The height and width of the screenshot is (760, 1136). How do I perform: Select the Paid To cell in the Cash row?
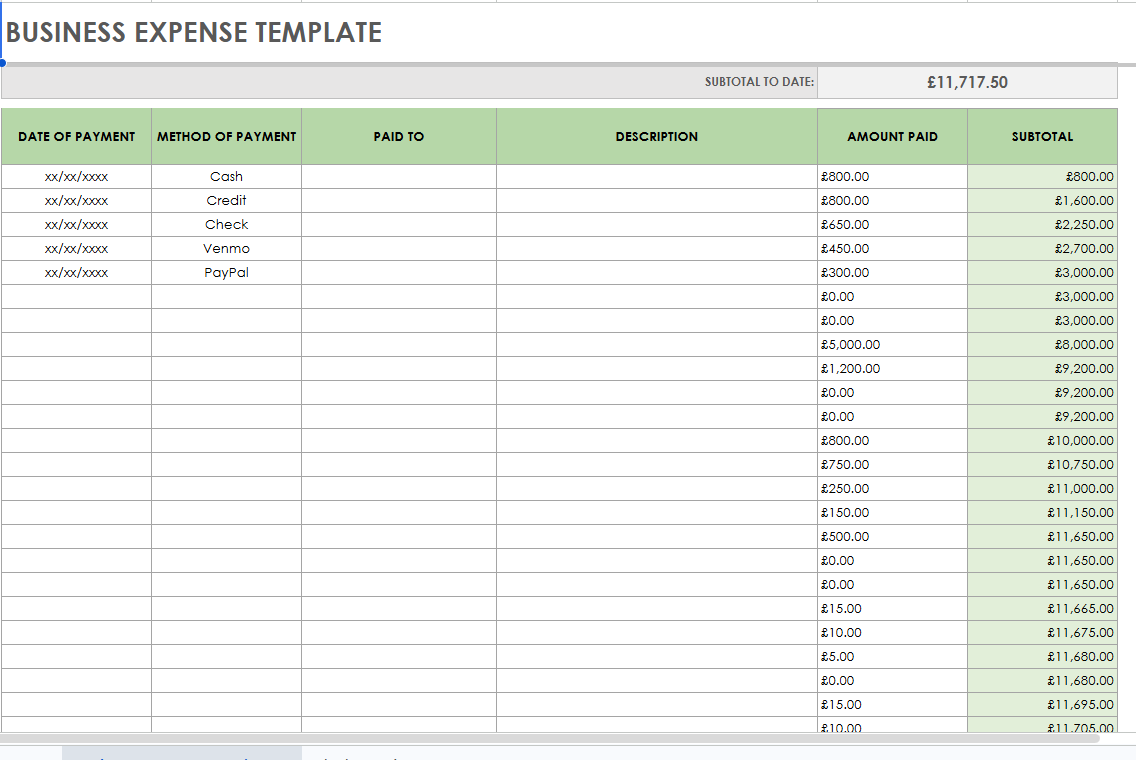tap(398, 176)
